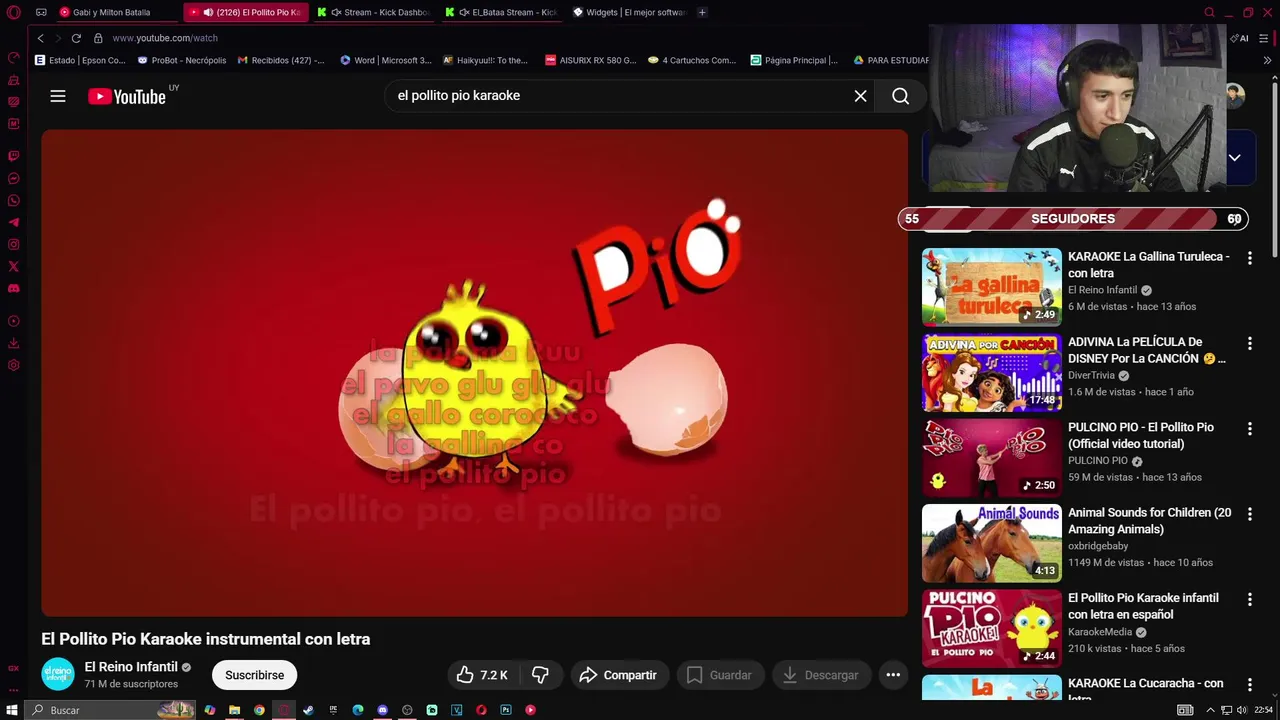Open Discord in Opera sidebar
1280x720 pixels.
point(14,288)
